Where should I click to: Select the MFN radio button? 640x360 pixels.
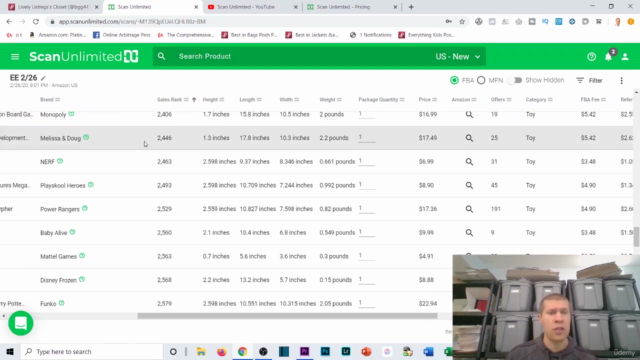481,80
